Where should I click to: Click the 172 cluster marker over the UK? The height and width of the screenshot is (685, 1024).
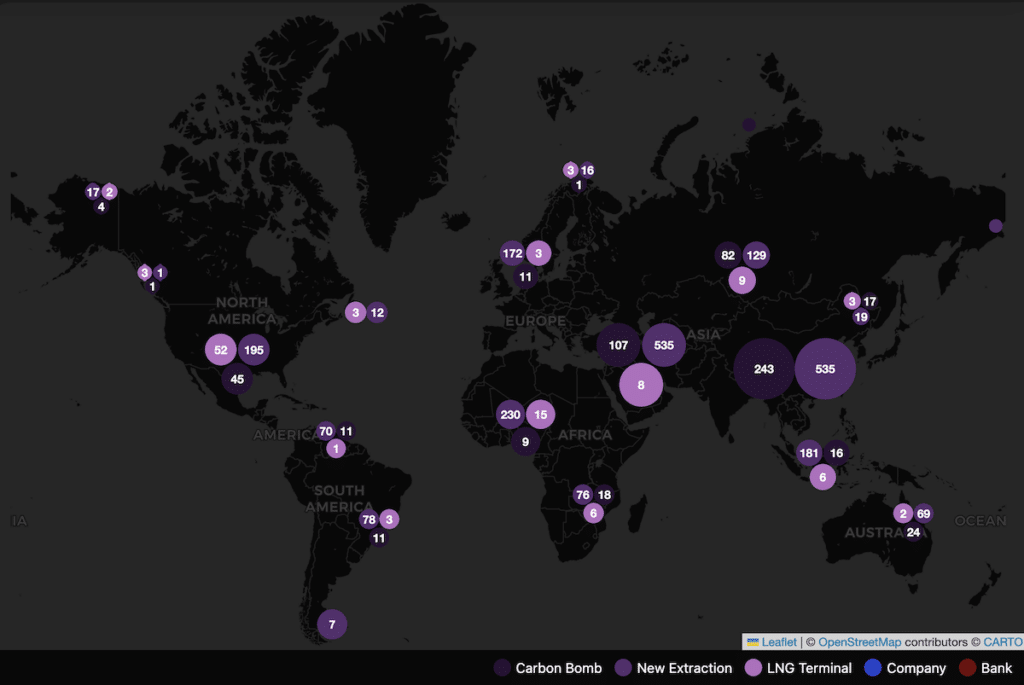(512, 253)
